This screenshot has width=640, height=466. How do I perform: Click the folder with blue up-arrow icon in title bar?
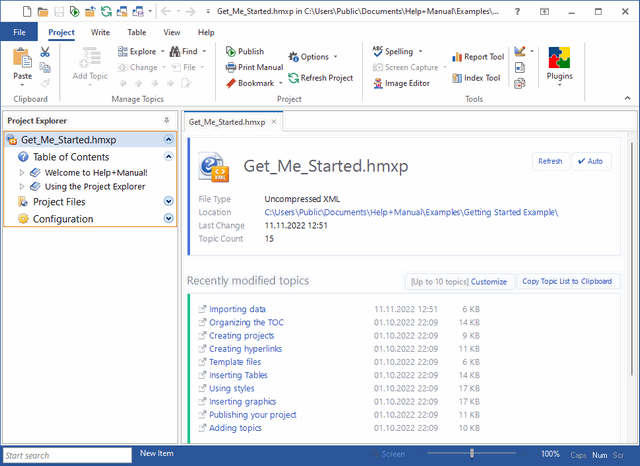90,11
